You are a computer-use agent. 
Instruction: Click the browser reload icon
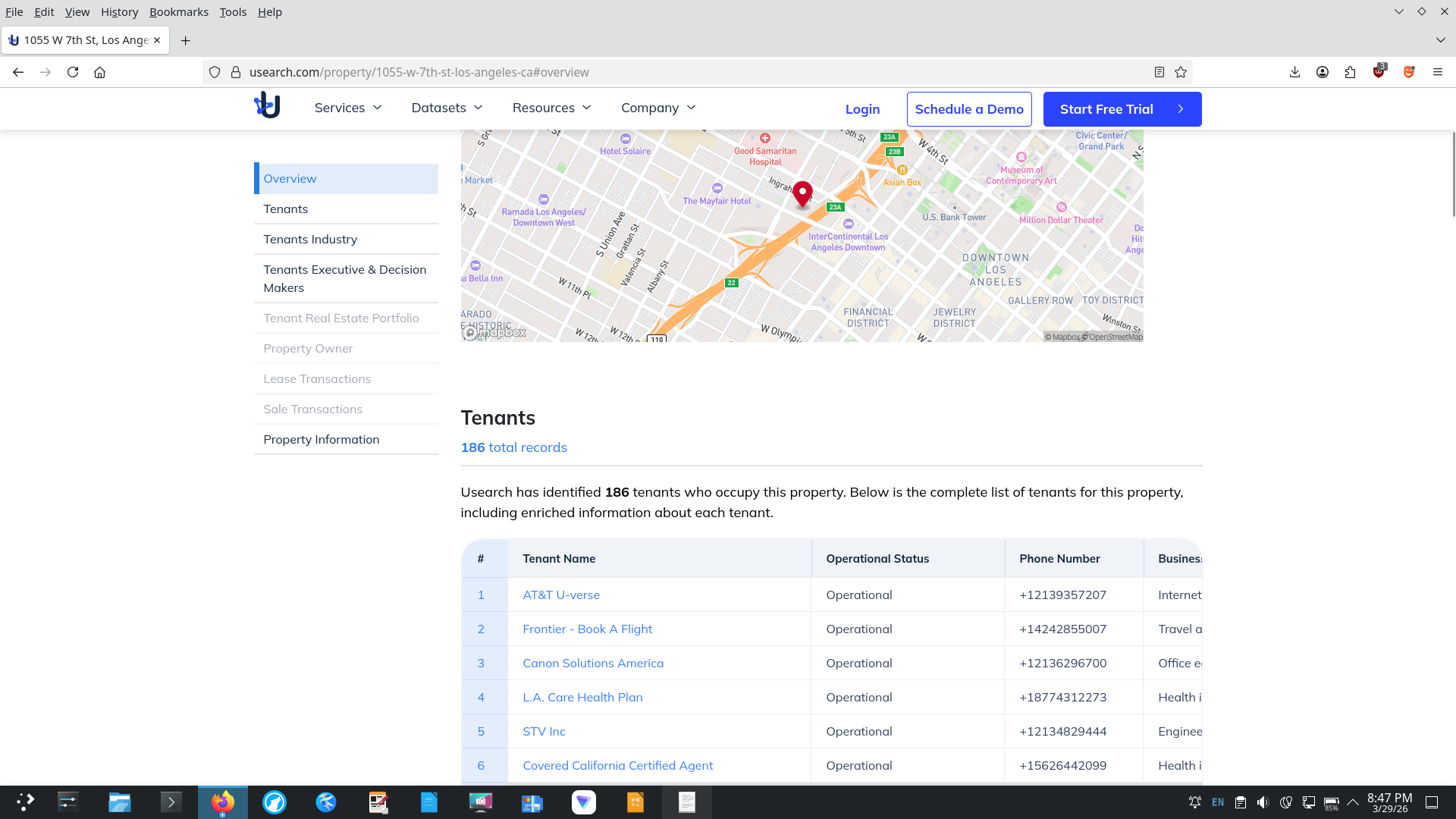73,72
